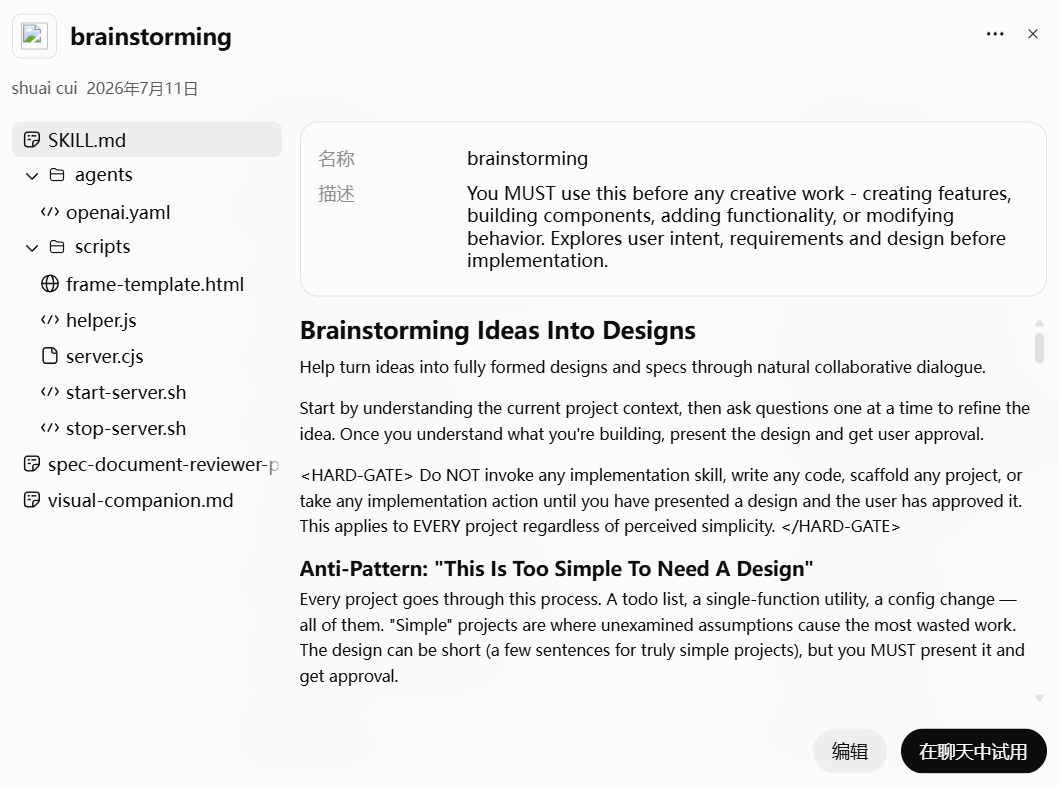The height and width of the screenshot is (787, 1059).
Task: Collapse the scripts folder chevron
Action: (32, 247)
